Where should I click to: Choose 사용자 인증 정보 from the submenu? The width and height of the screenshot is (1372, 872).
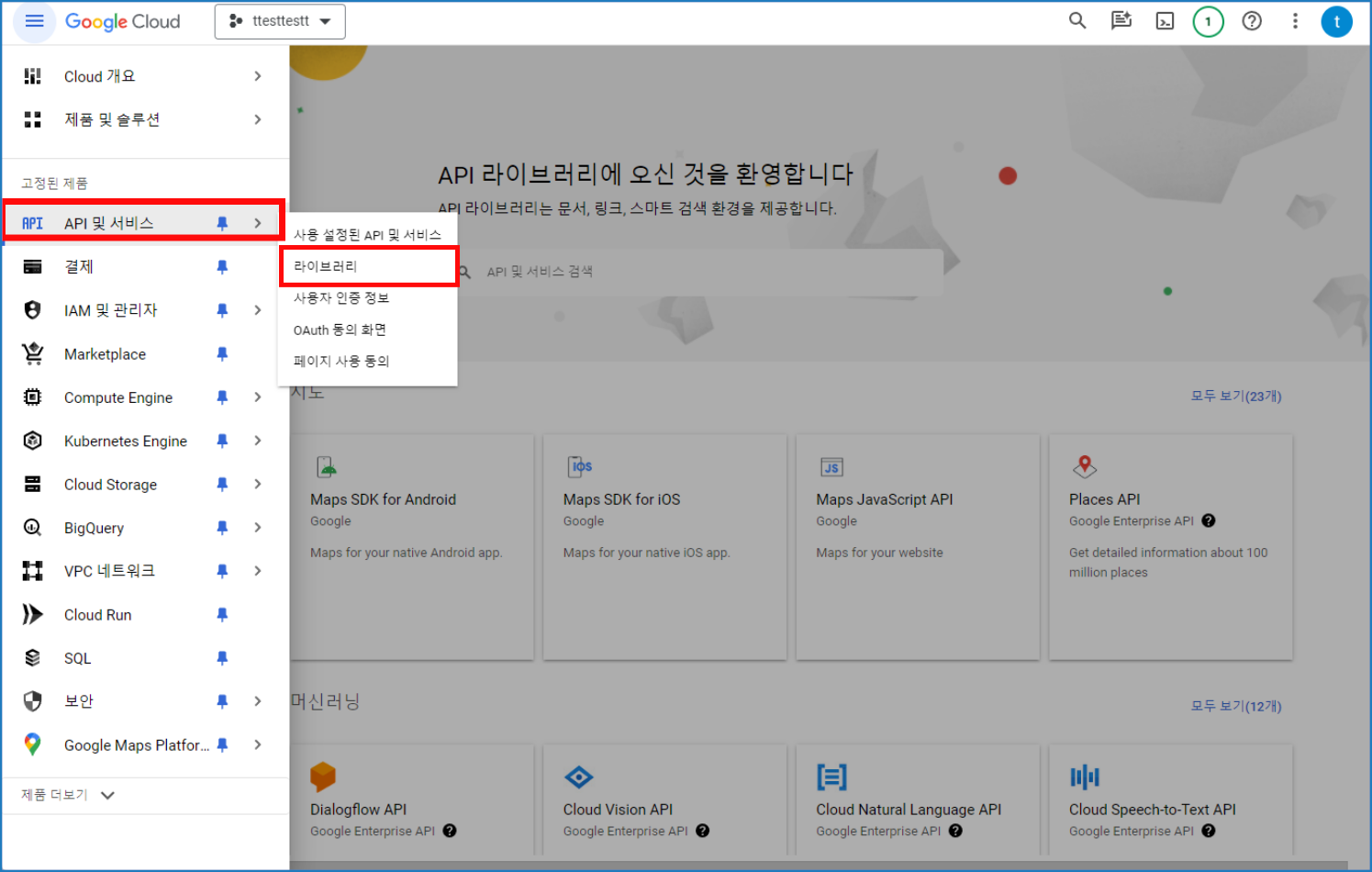click(341, 298)
